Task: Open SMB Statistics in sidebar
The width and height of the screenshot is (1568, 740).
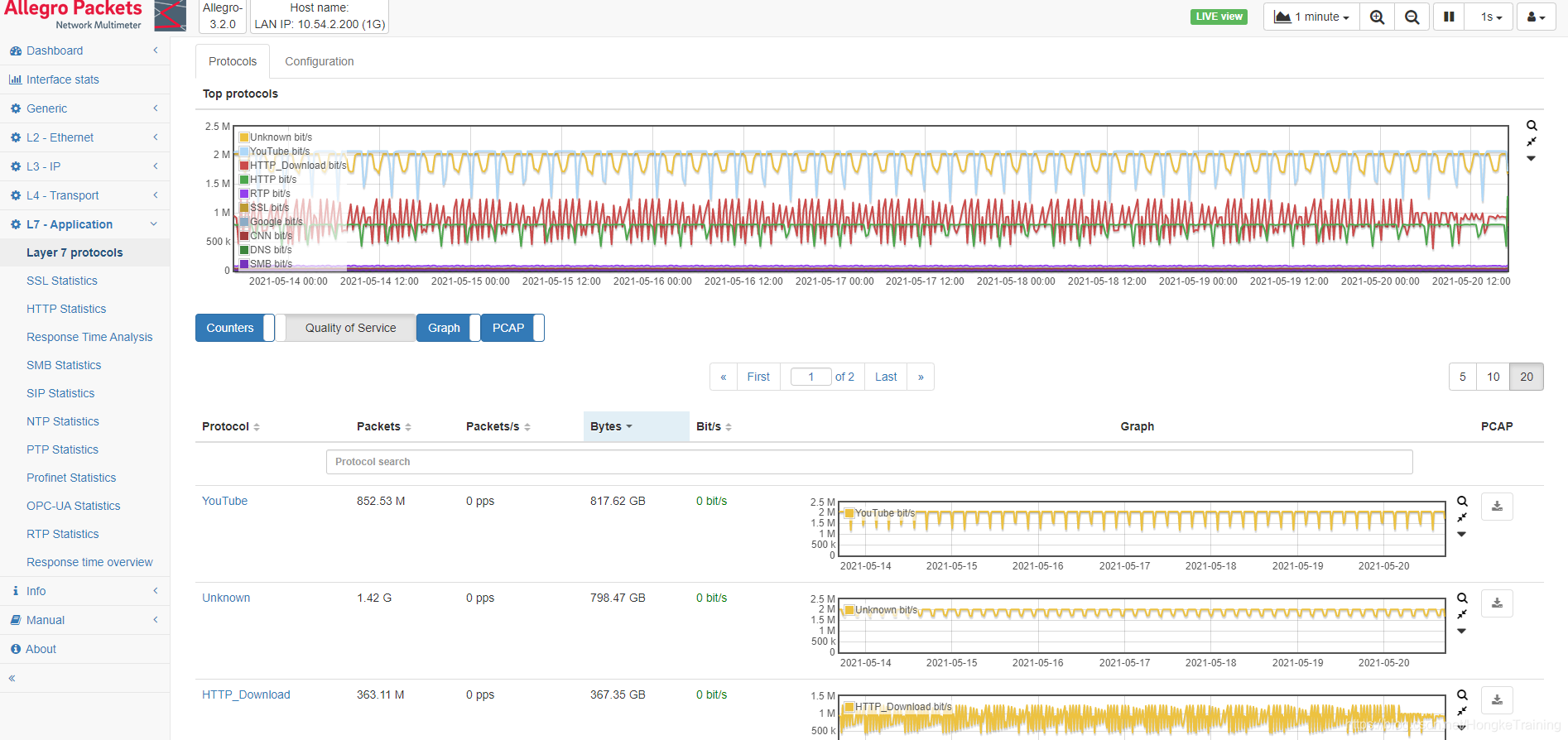Action: coord(64,365)
